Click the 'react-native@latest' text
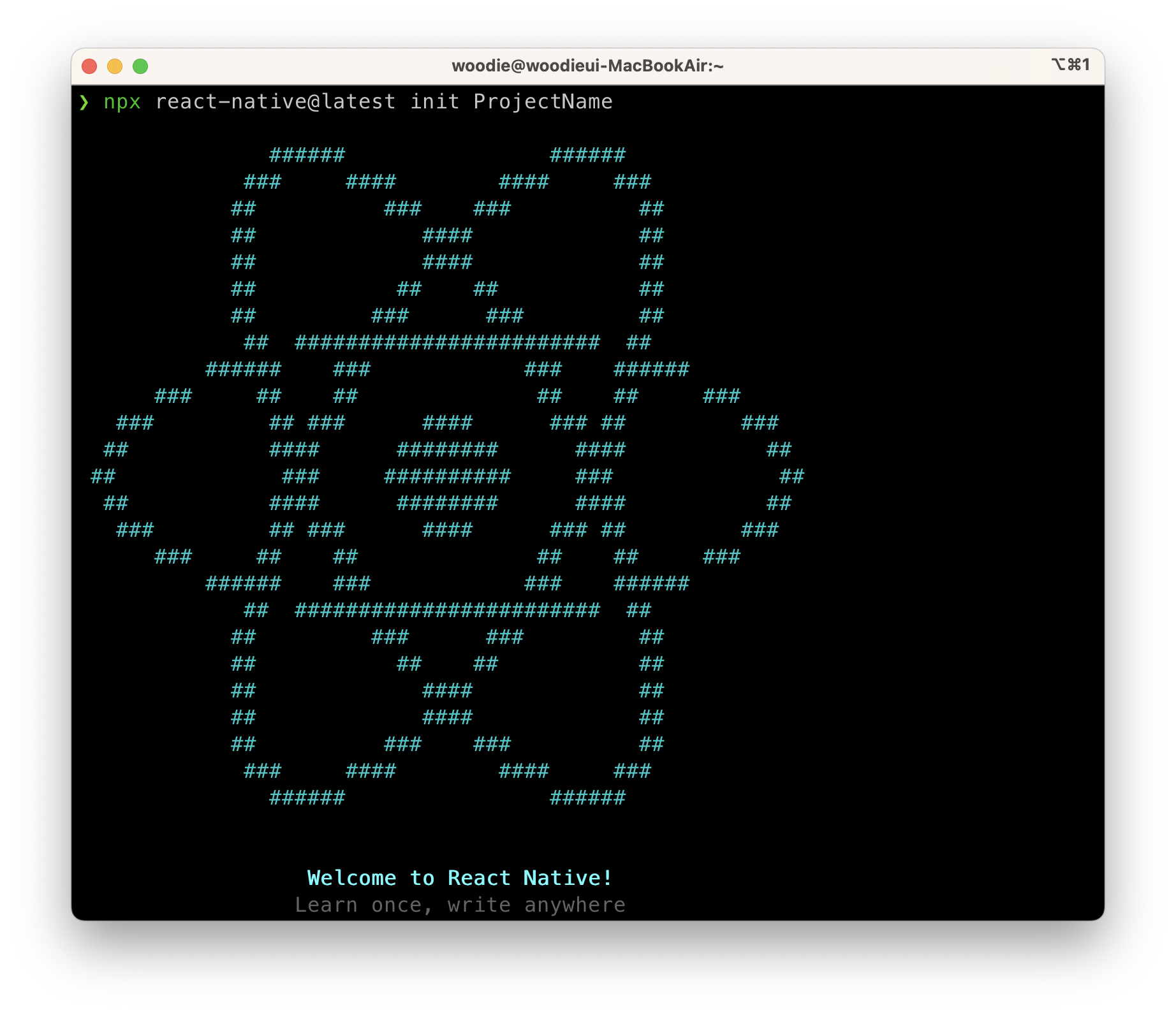The image size is (1176, 1015). [275, 101]
